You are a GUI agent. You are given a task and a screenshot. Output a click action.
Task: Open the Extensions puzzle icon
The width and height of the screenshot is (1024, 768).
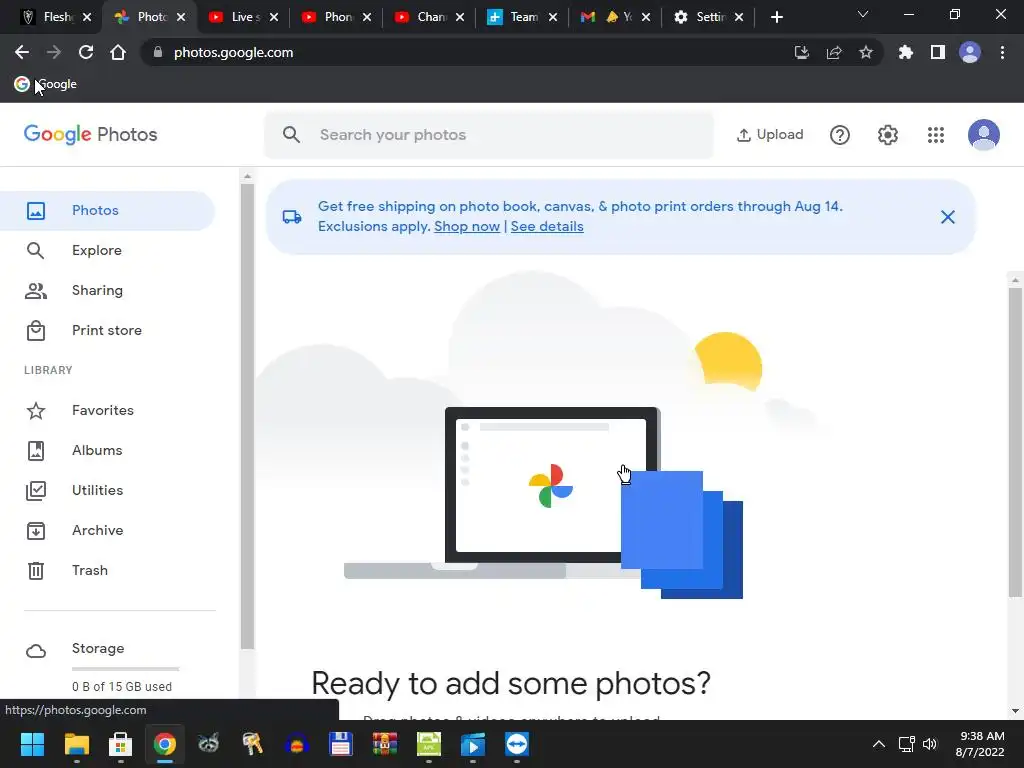(906, 52)
